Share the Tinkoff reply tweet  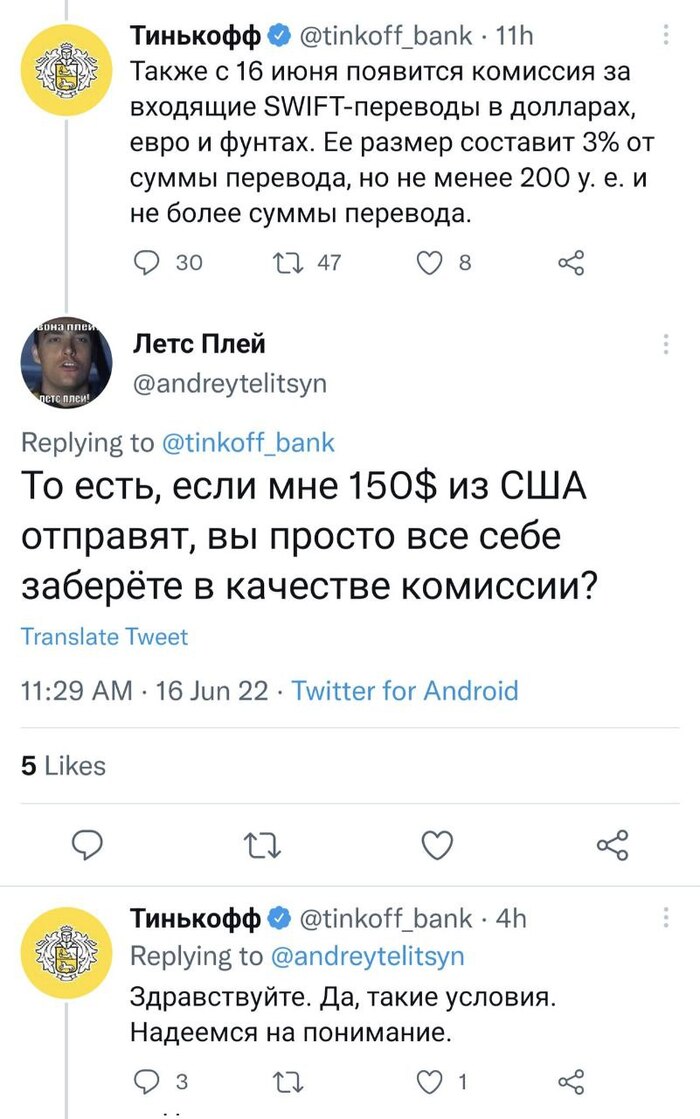(569, 1080)
